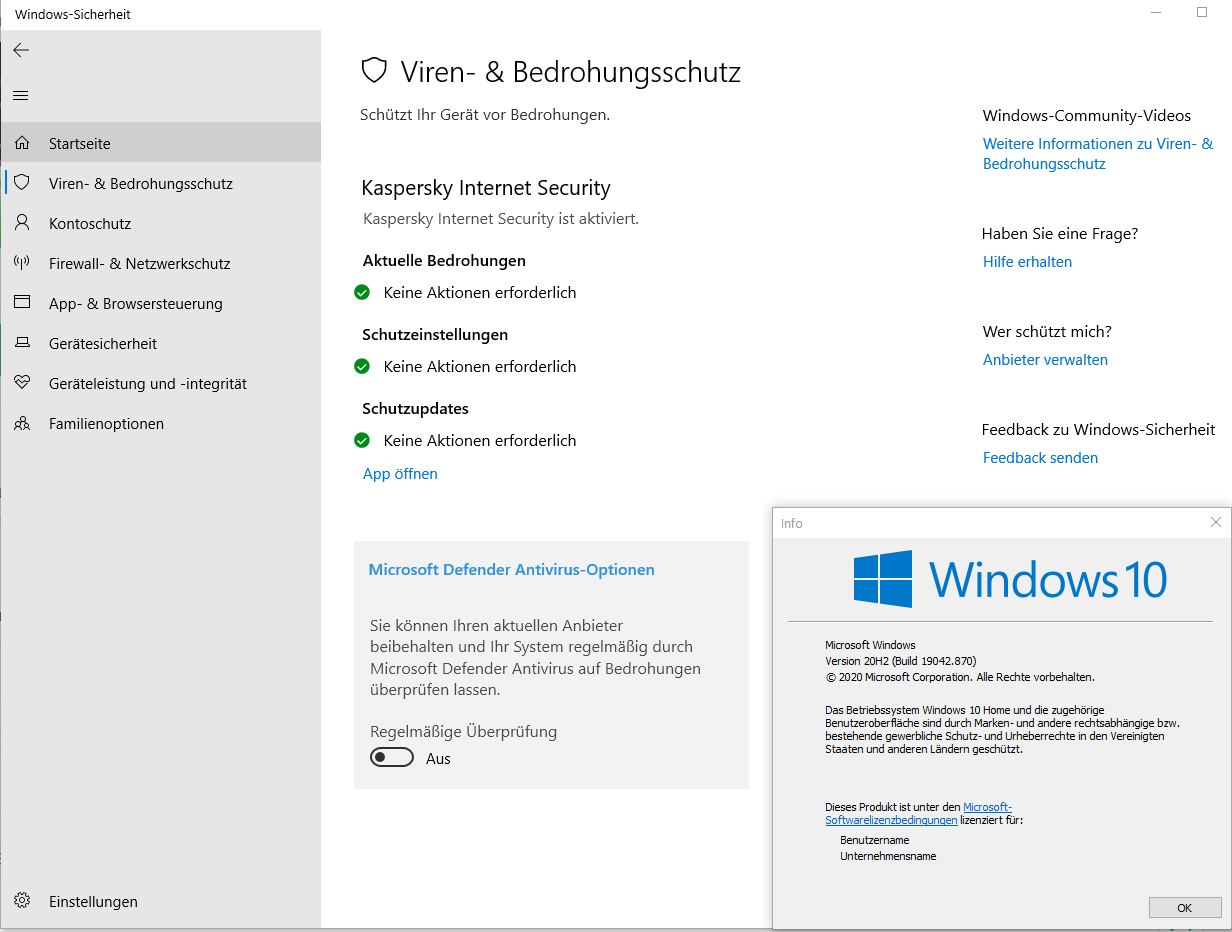Click Anbieter verwalten link

coord(1045,360)
